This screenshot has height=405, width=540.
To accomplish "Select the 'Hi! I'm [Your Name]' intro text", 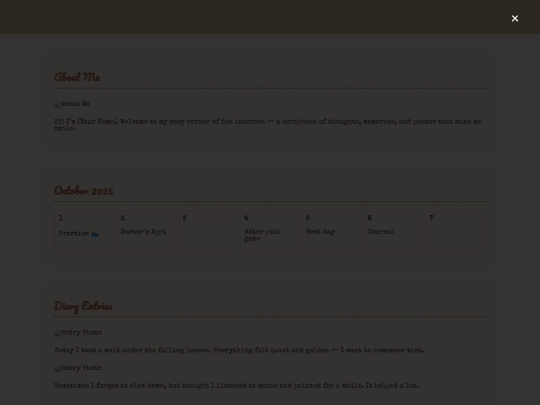I will 268,125.
